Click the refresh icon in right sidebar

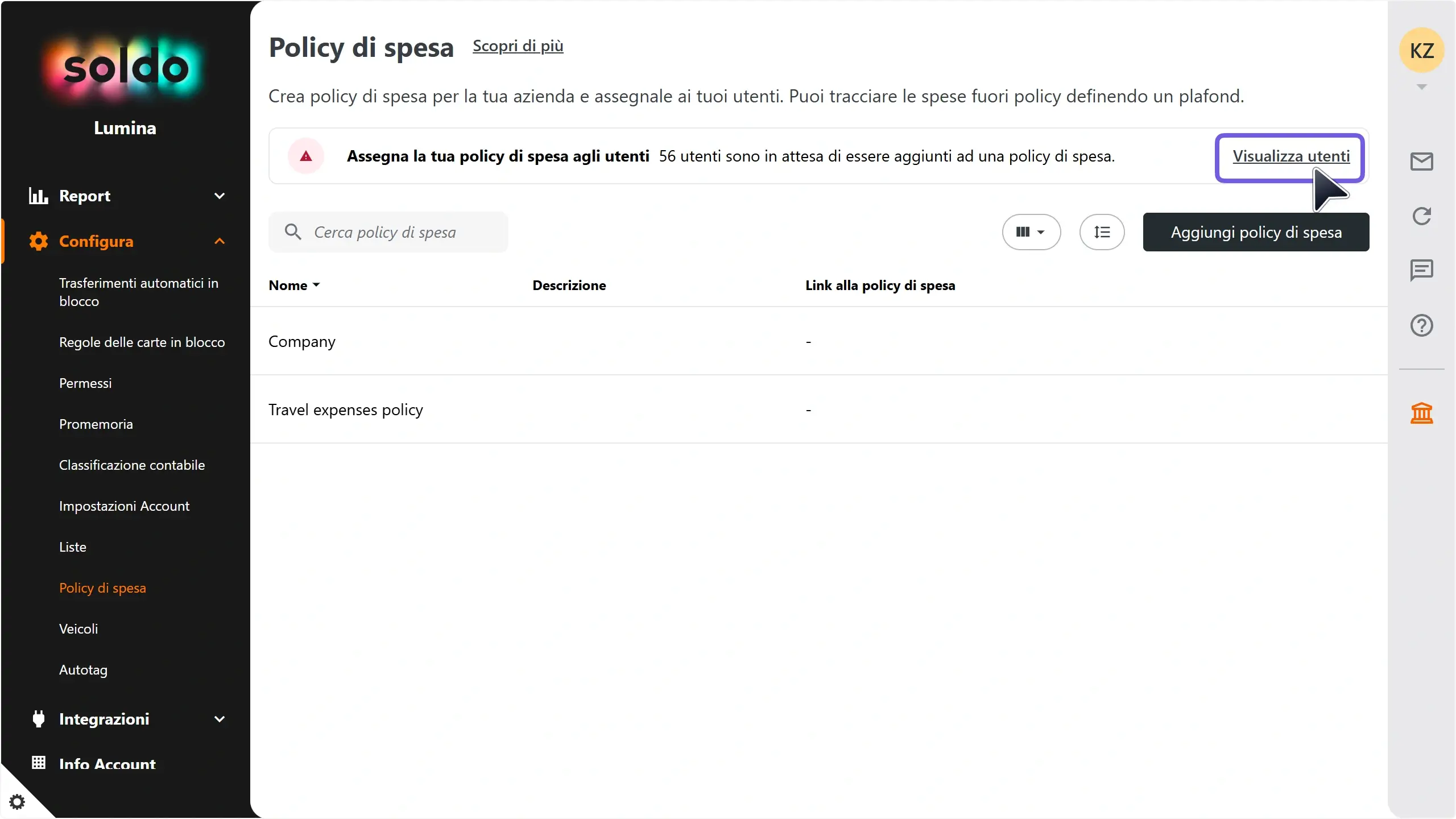[1421, 216]
